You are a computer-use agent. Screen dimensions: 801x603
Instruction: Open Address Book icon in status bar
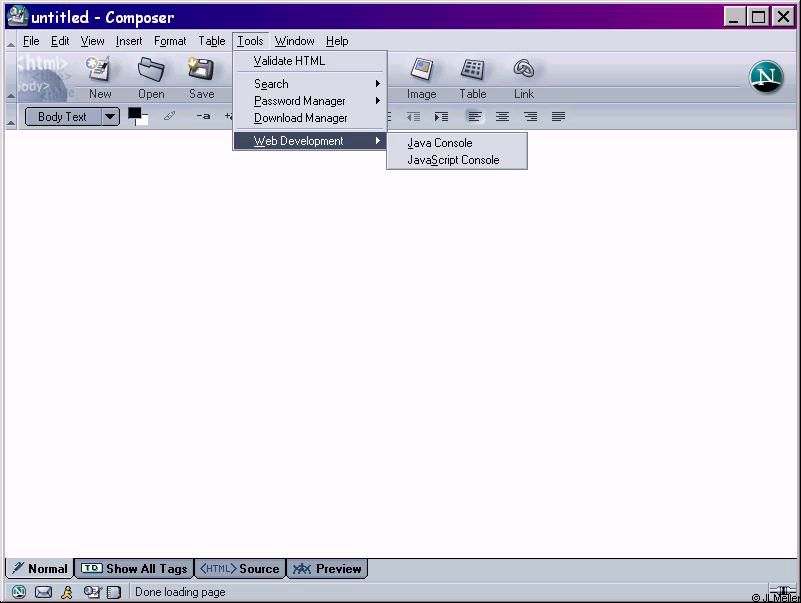tap(114, 592)
